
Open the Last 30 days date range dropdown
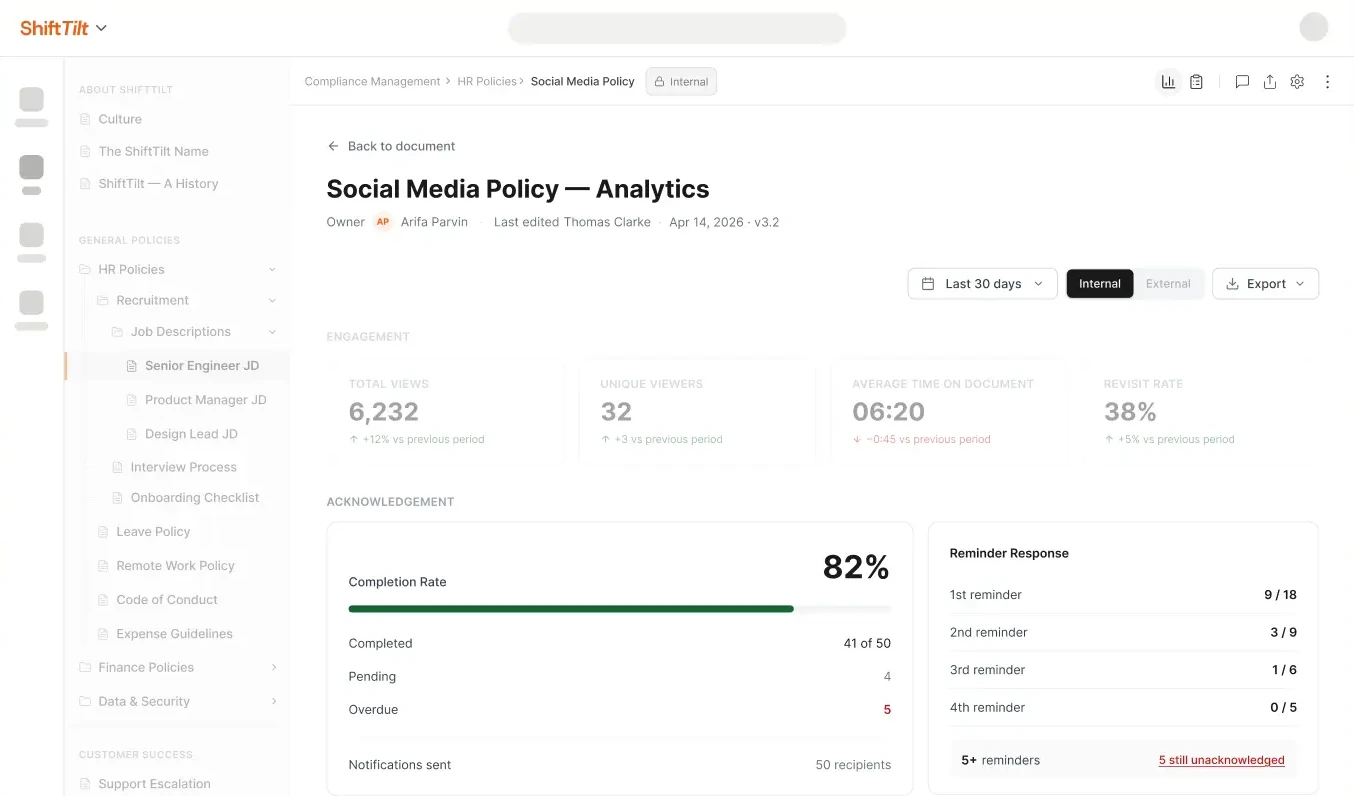982,284
